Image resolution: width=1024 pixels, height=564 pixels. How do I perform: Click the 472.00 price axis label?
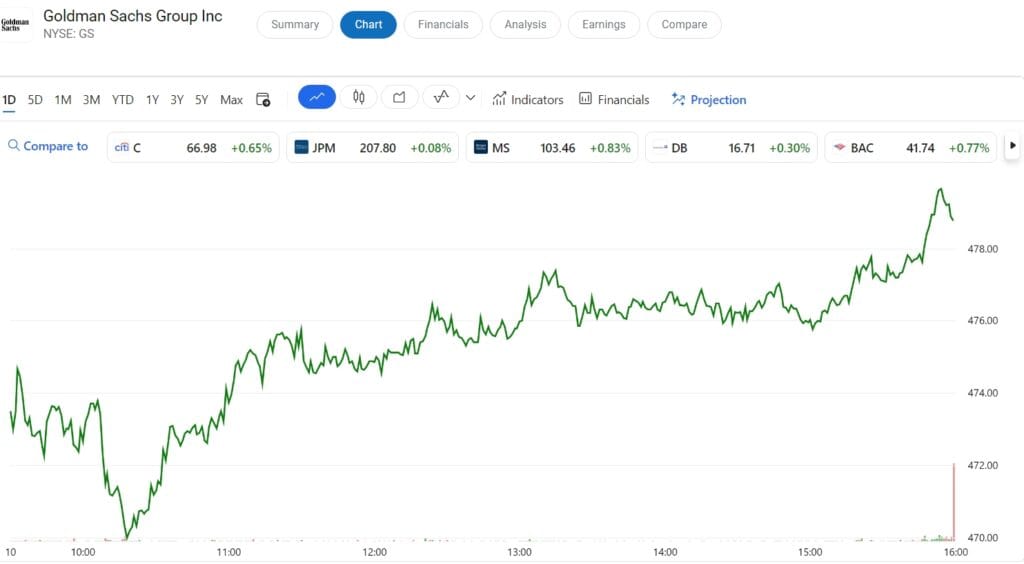982,465
